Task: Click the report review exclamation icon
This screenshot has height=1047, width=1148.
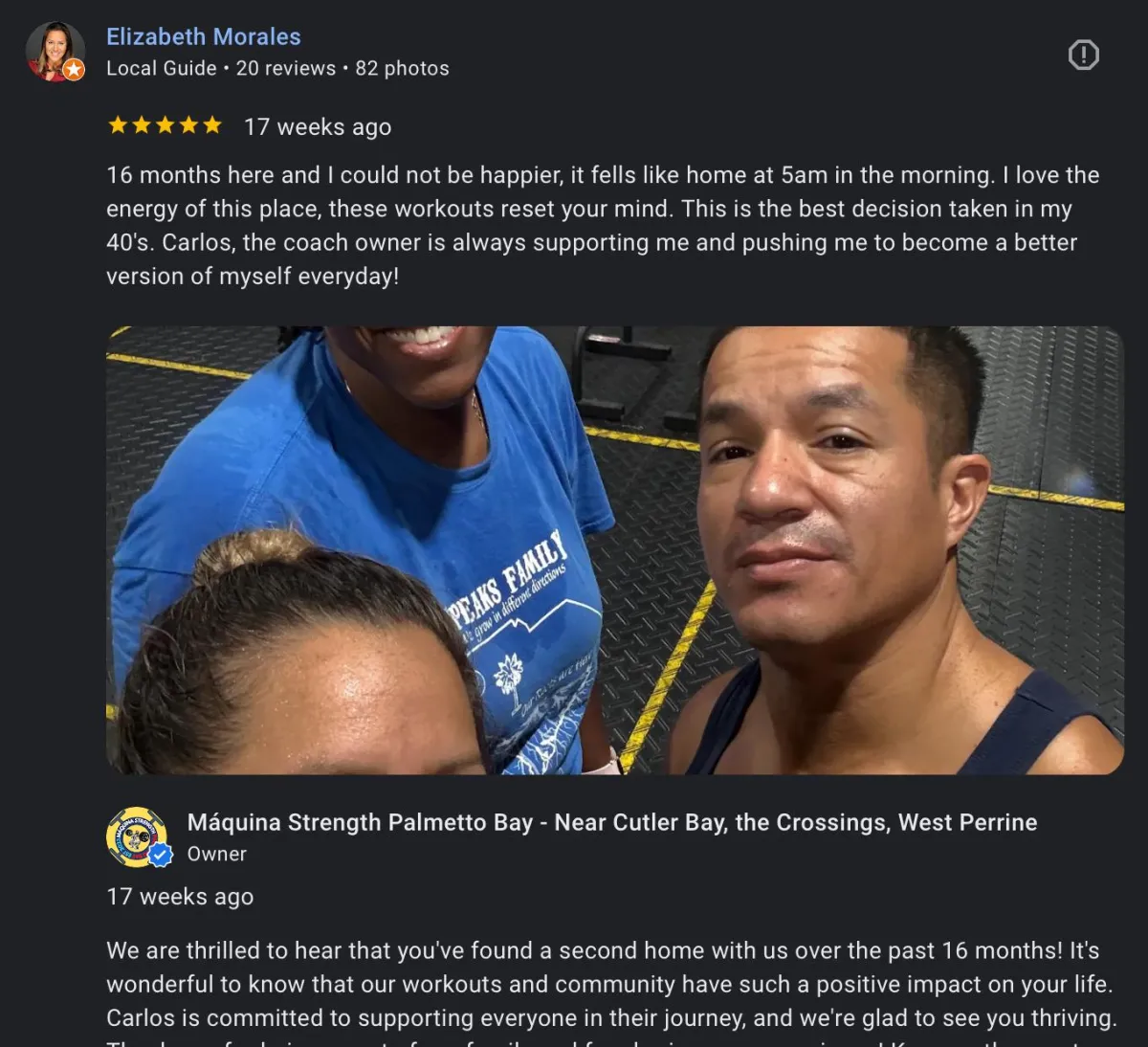Action: [1083, 55]
